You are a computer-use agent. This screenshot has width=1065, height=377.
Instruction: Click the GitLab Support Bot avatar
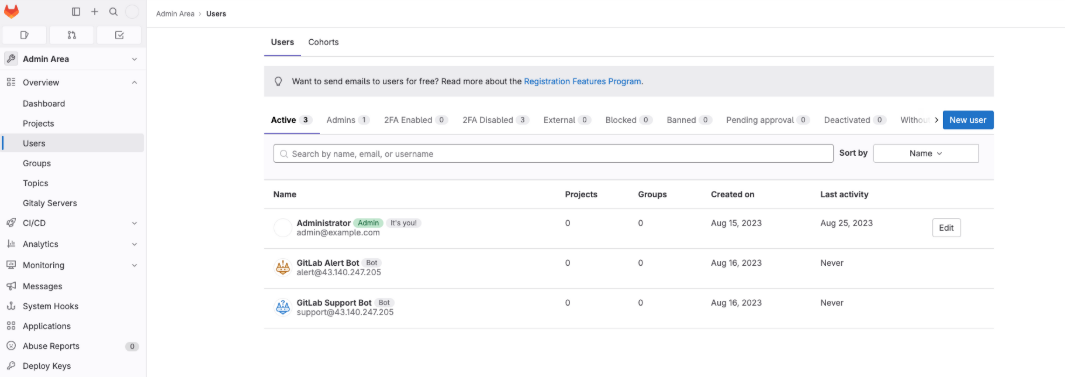point(283,307)
